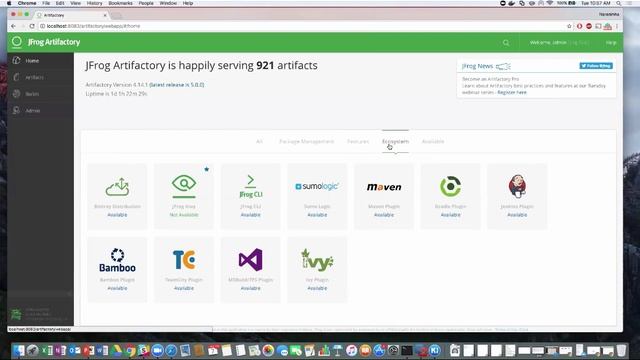Open the JFrog Xray card

click(184, 196)
